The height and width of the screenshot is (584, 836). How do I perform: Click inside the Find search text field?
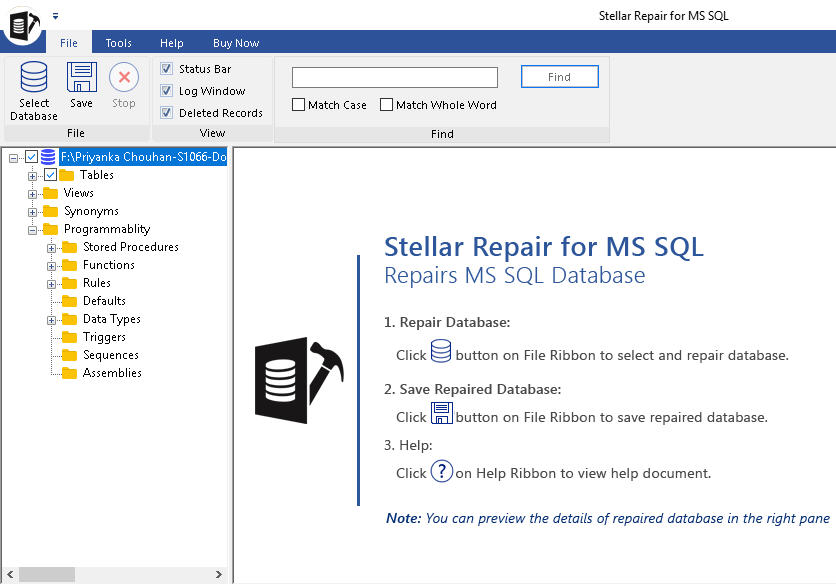pyautogui.click(x=395, y=77)
